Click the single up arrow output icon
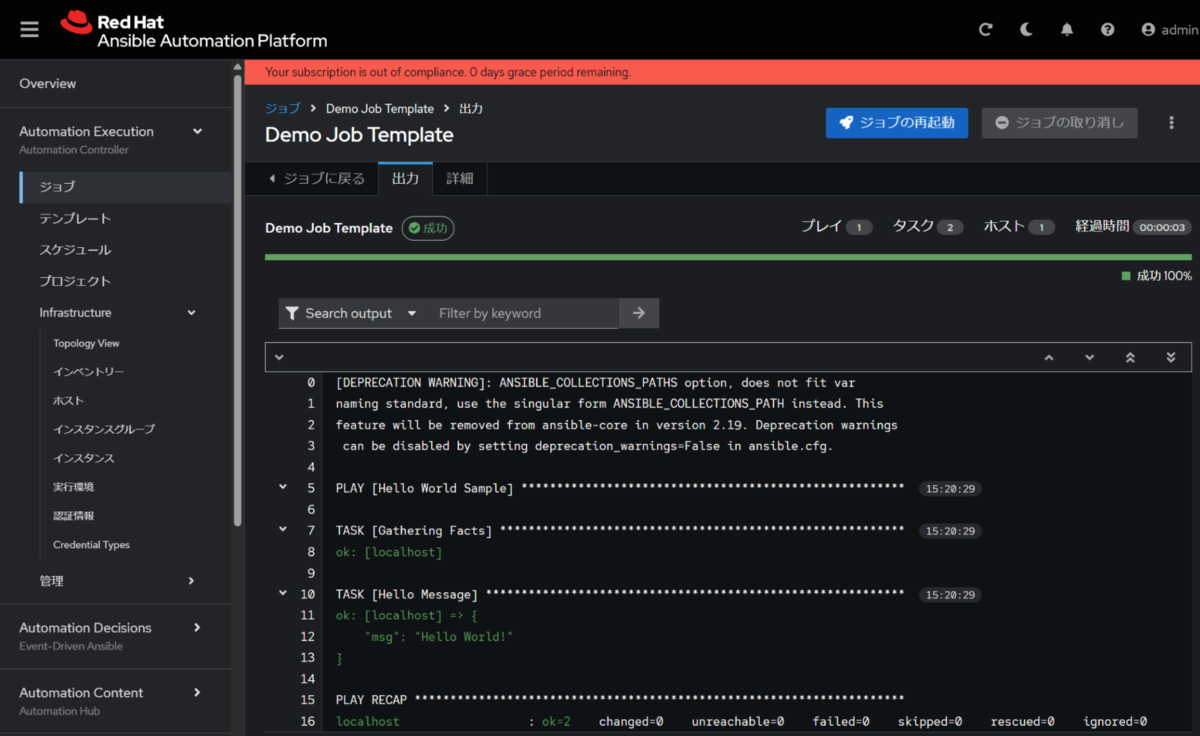The image size is (1200, 736). 1049,357
